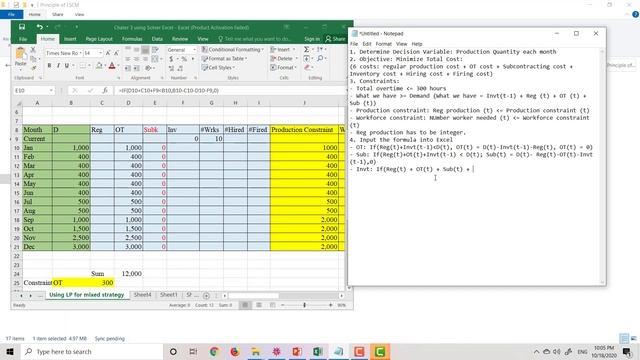Click the Format cells button
Screen dimensions: 640x360
[x=282, y=67]
